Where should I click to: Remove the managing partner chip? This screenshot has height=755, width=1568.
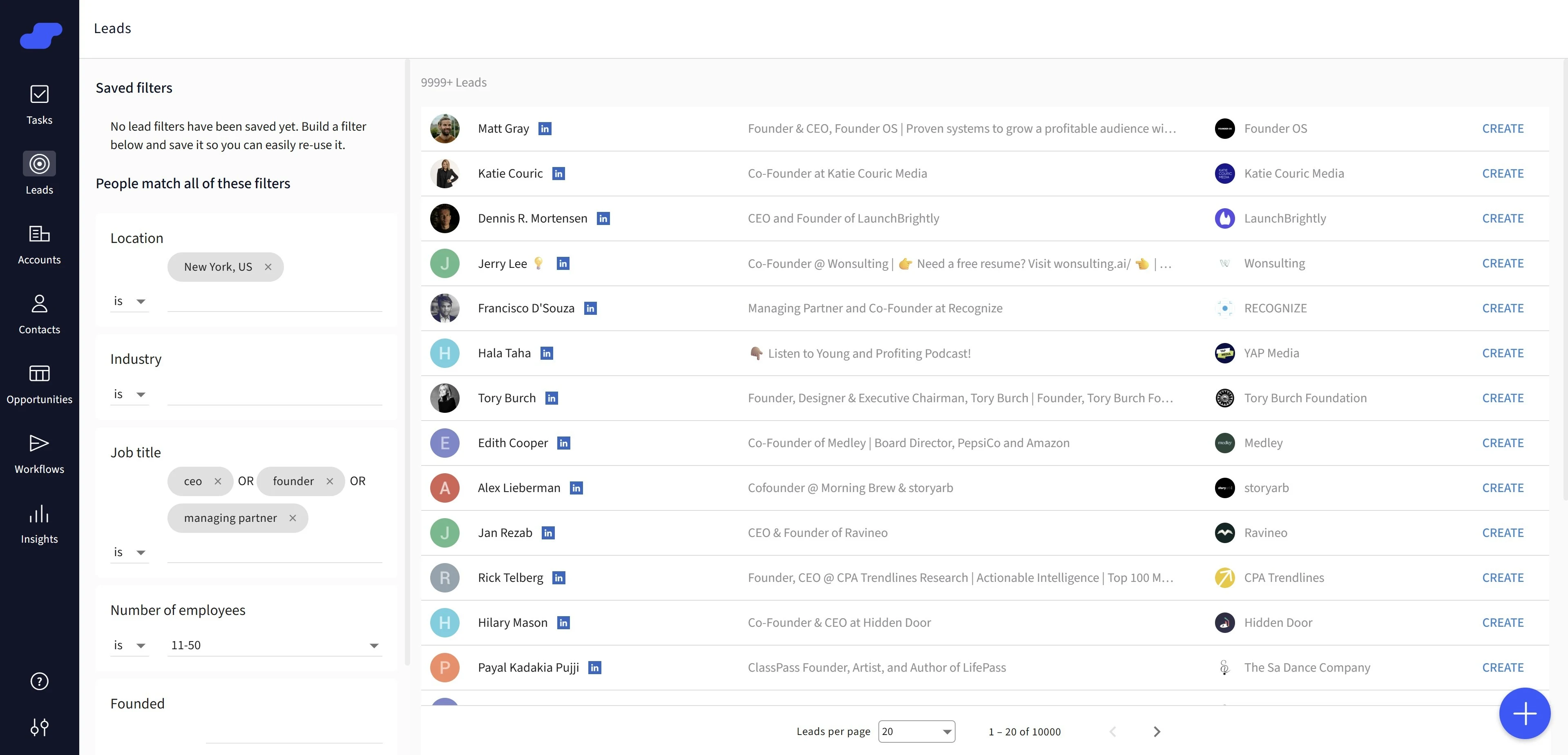pos(293,518)
